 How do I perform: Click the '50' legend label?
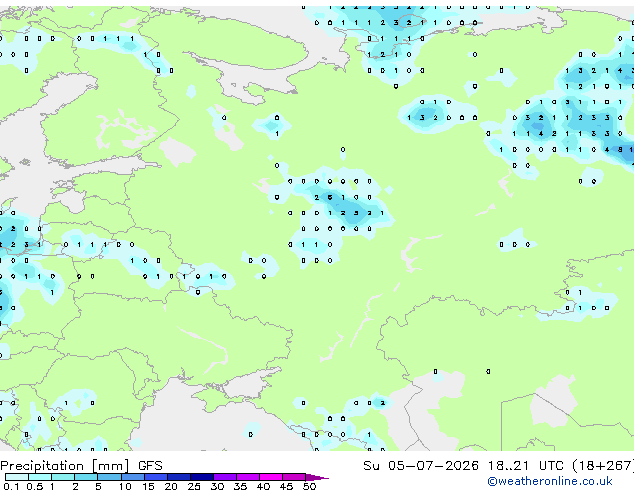click(x=309, y=486)
